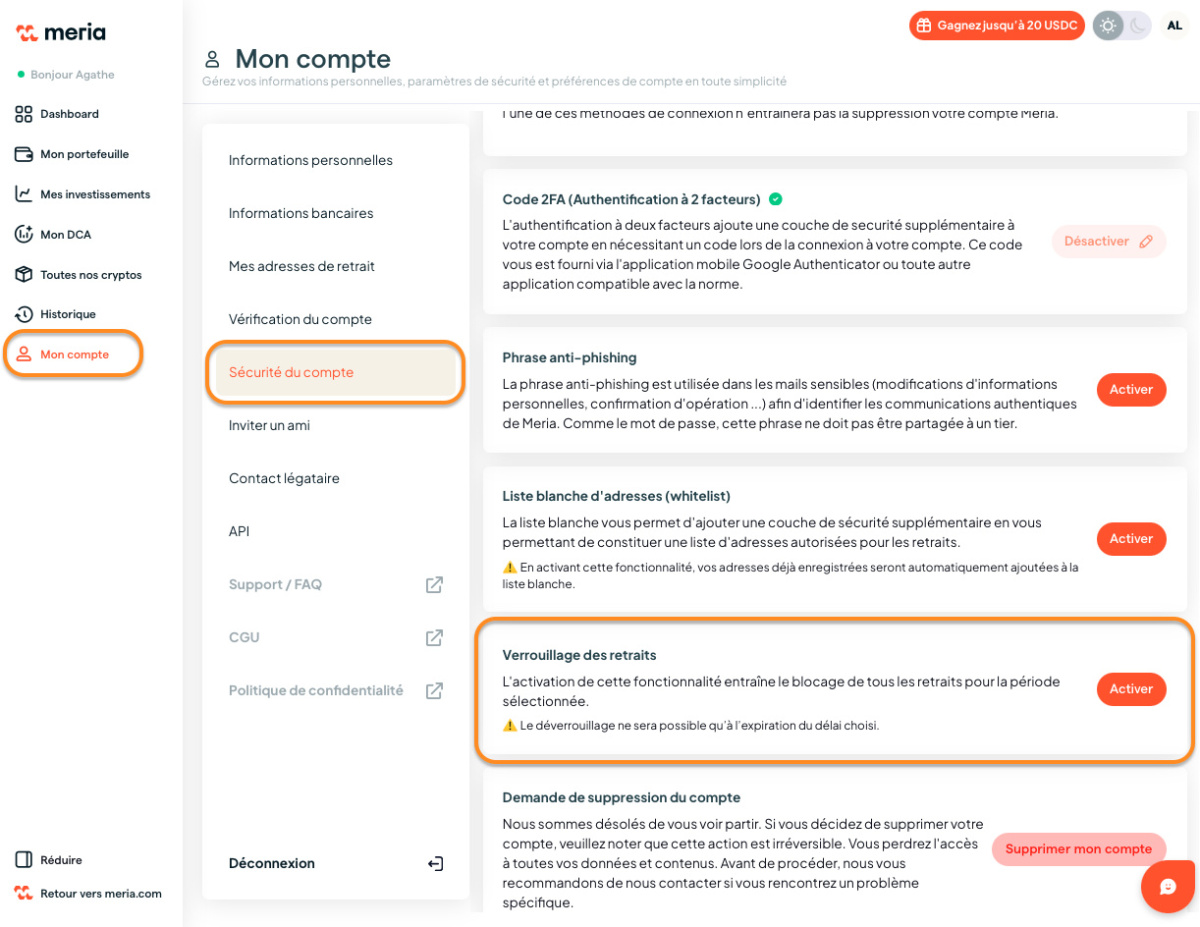Click Demande de suppression du compte heading
1200x927 pixels.
point(621,797)
